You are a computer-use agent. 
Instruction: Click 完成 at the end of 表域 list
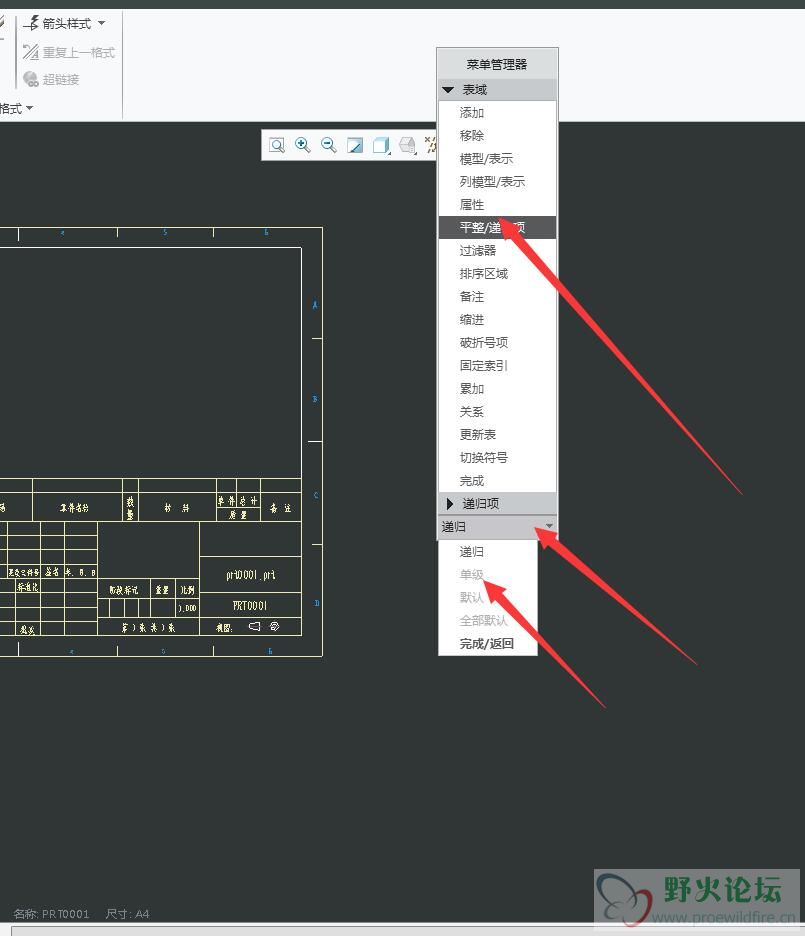pyautogui.click(x=471, y=481)
